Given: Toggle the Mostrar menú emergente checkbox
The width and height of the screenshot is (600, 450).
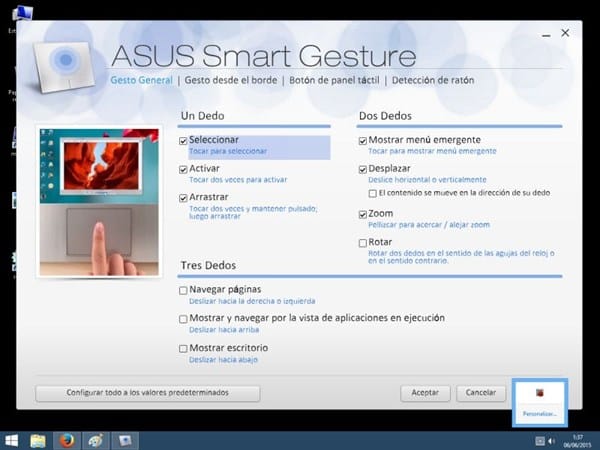Looking at the screenshot, I should click(x=363, y=141).
